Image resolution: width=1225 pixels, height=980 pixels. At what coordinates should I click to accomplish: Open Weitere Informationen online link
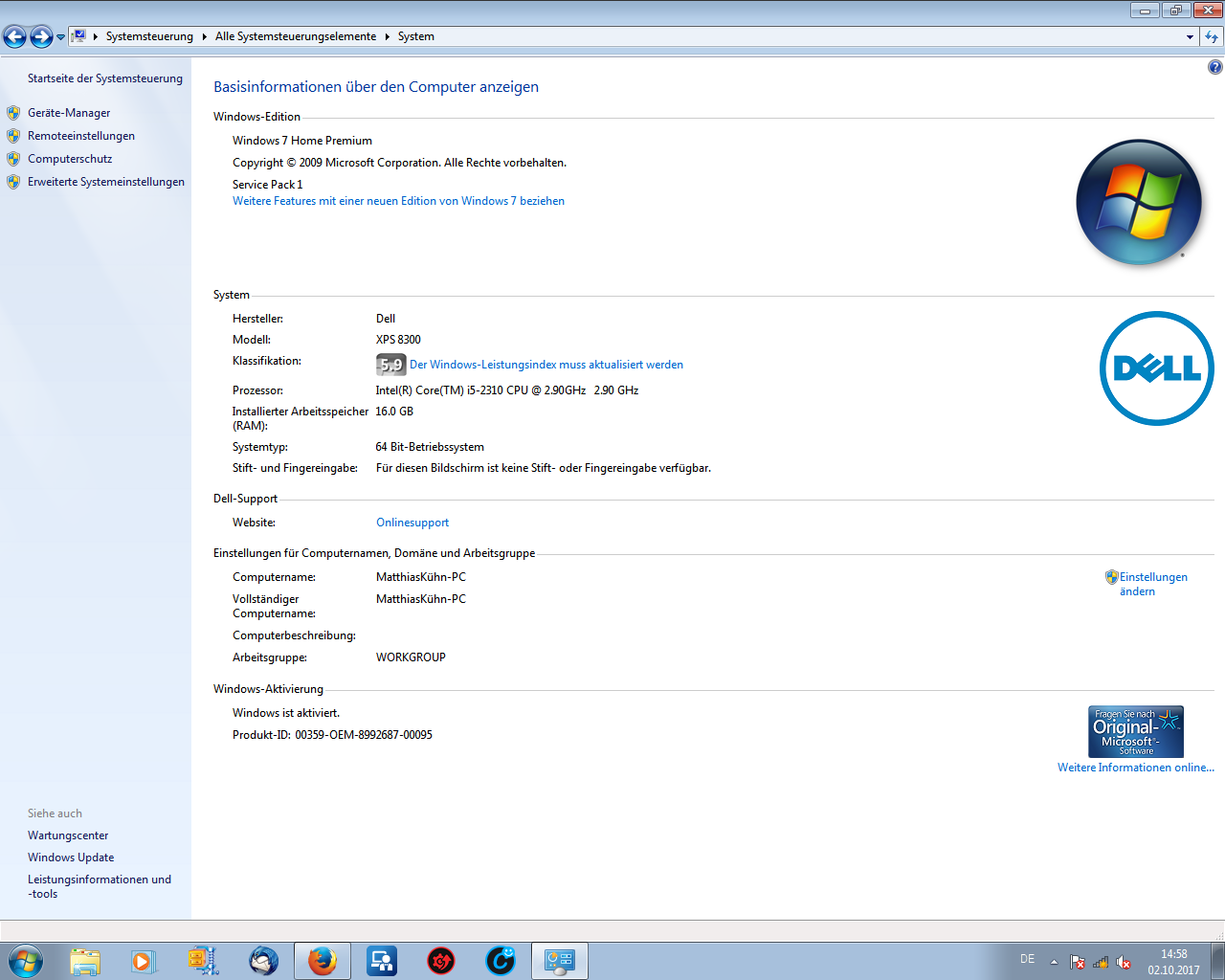tap(1136, 768)
